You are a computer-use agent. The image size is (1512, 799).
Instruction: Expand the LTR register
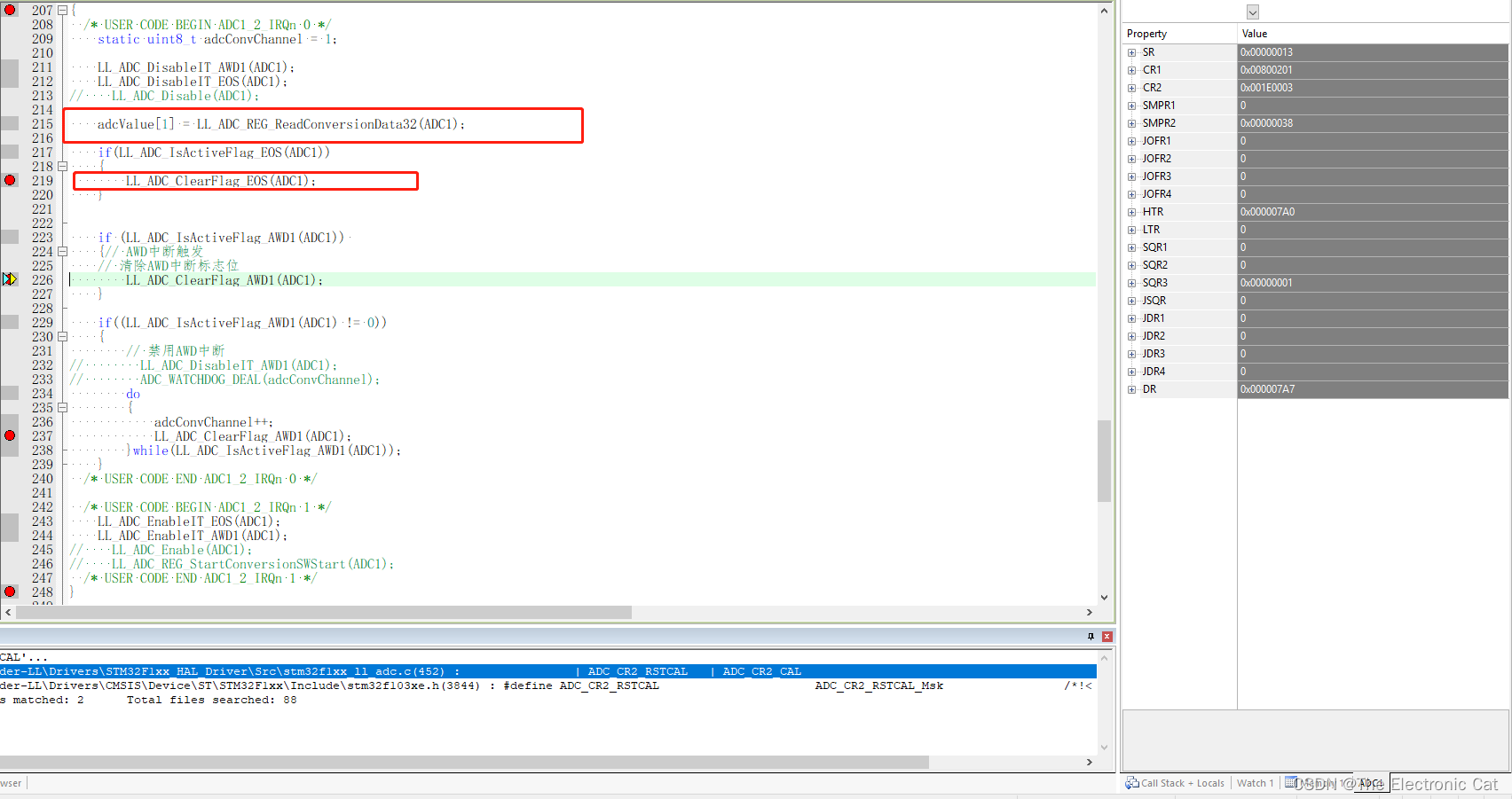1131,230
